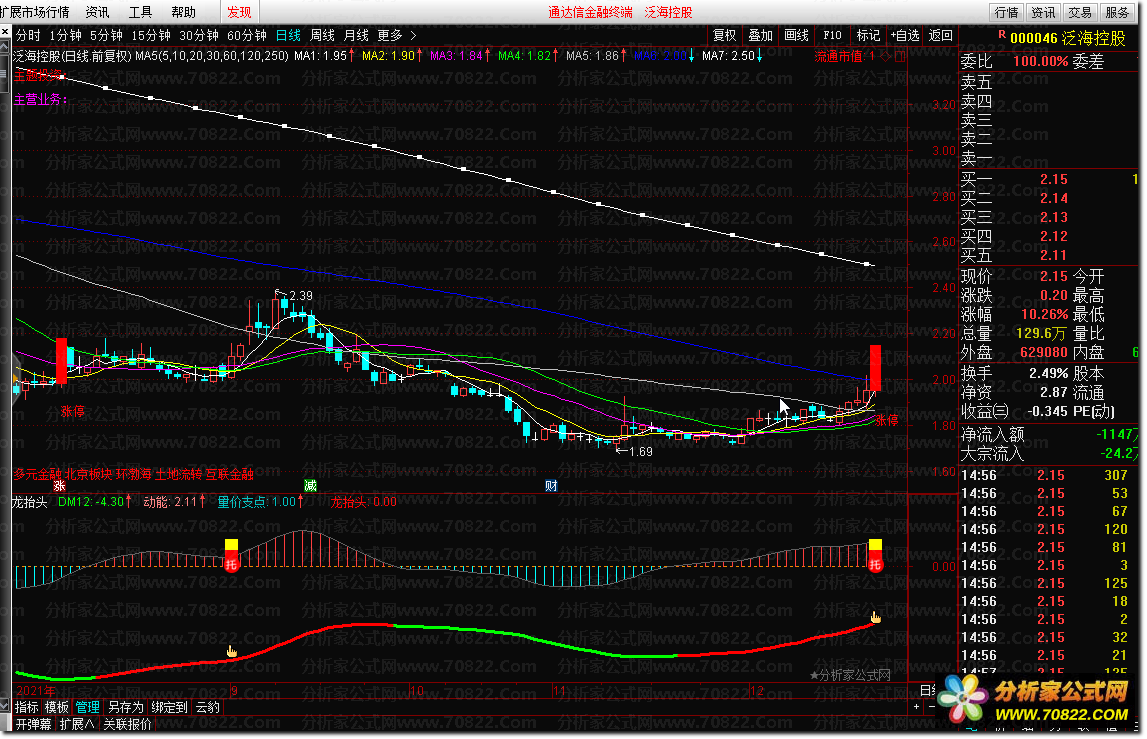
Task: Click the 模板 template tab
Action: point(57,708)
